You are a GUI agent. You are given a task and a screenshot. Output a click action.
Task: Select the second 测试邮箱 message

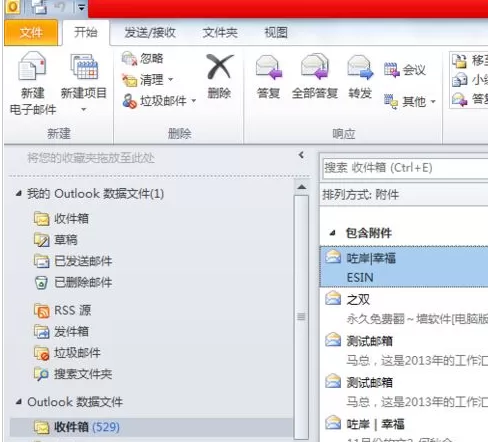tap(404, 392)
